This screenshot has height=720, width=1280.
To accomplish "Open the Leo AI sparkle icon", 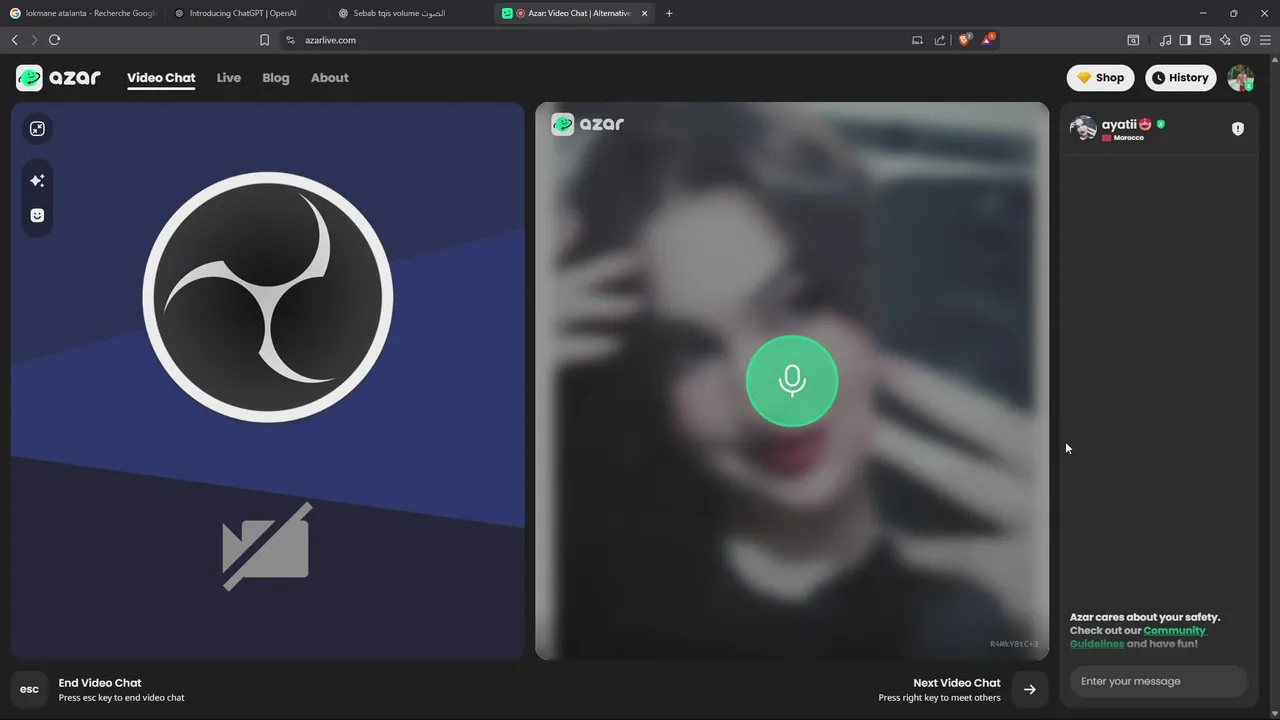I will pyautogui.click(x=1225, y=40).
